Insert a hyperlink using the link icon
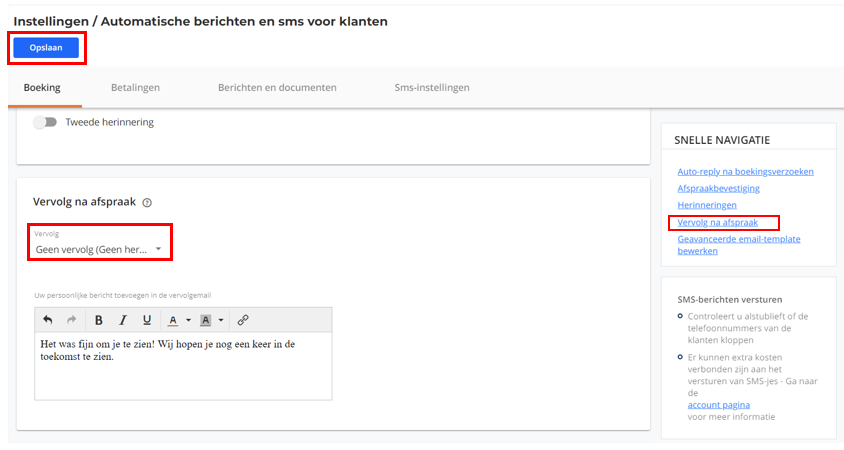Image resolution: width=844 pixels, height=450 pixels. click(243, 320)
